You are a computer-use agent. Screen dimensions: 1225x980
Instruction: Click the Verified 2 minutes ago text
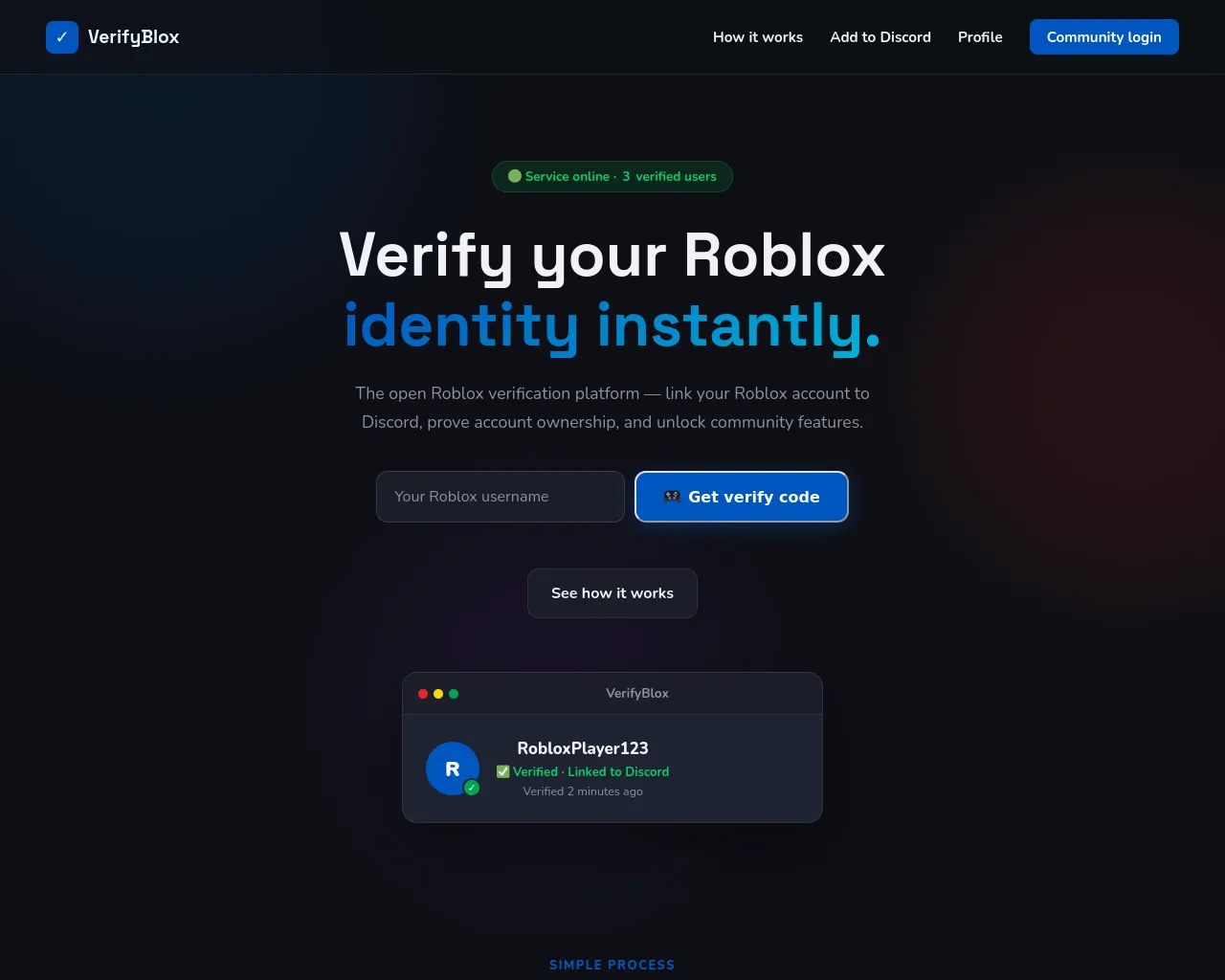tap(583, 791)
